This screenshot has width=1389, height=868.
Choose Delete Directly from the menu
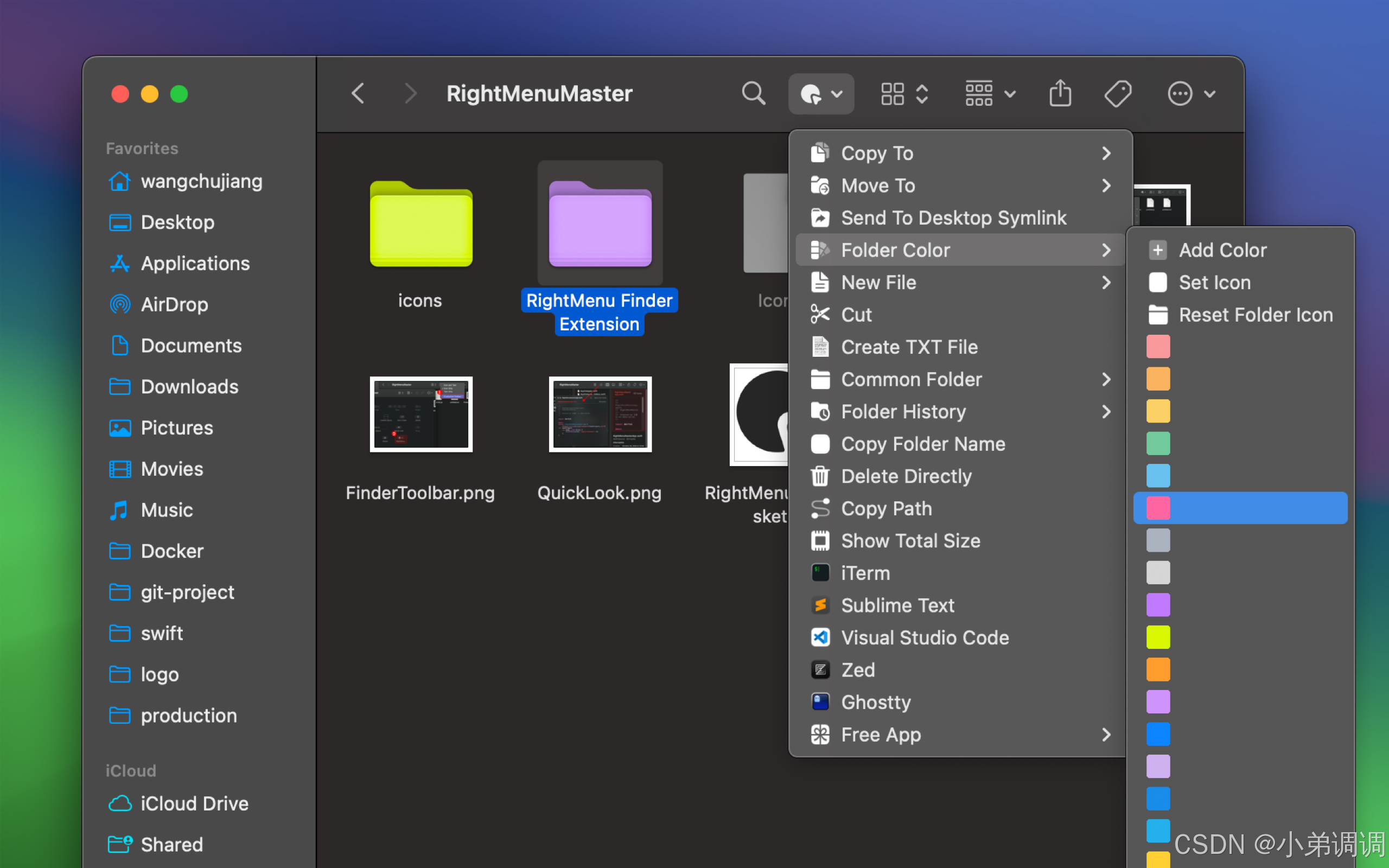pyautogui.click(x=906, y=476)
